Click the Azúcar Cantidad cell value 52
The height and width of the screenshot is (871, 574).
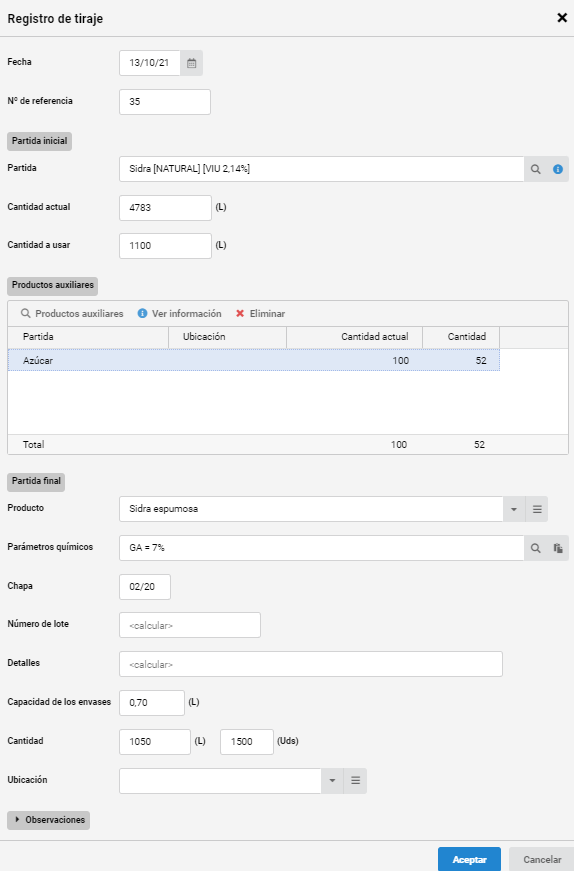click(461, 361)
